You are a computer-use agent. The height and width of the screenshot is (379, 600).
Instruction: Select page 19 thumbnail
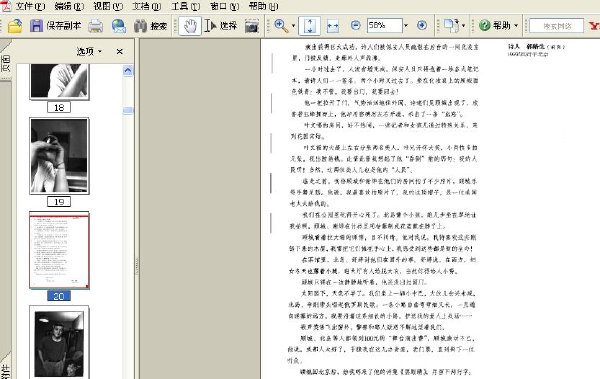pos(59,156)
